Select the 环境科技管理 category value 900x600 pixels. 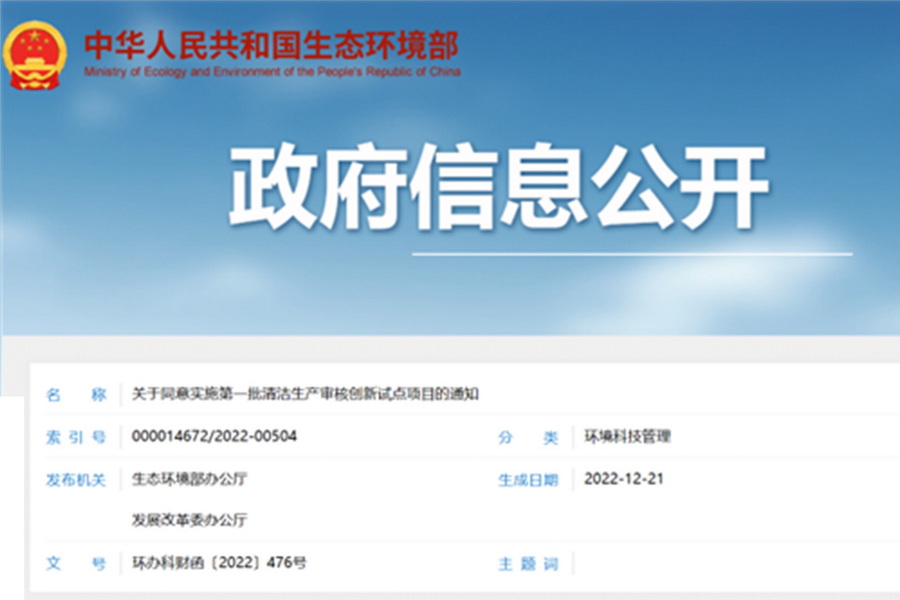click(628, 437)
